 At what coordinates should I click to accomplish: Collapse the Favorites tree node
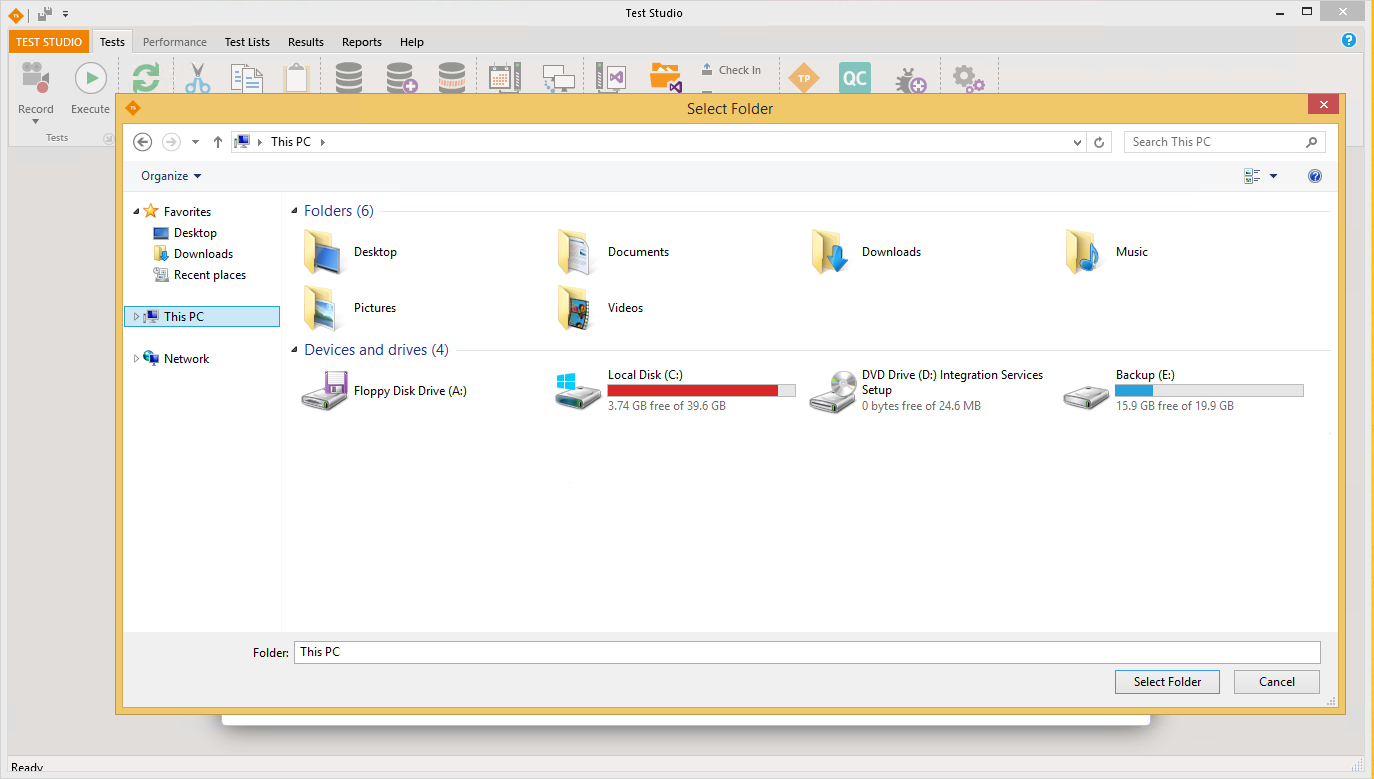pos(137,212)
